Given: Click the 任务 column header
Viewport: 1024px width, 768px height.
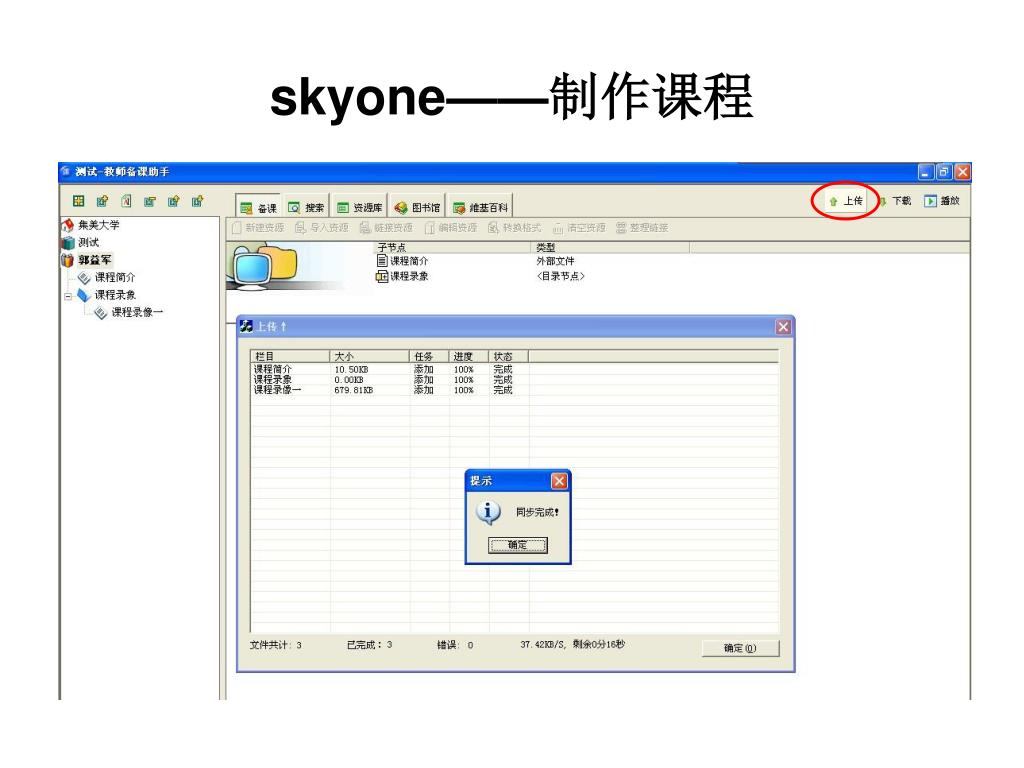Looking at the screenshot, I should [429, 357].
